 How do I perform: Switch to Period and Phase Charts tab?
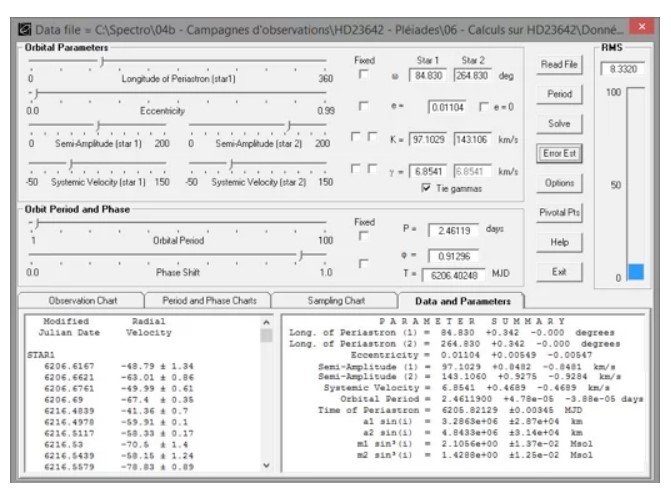click(x=209, y=301)
